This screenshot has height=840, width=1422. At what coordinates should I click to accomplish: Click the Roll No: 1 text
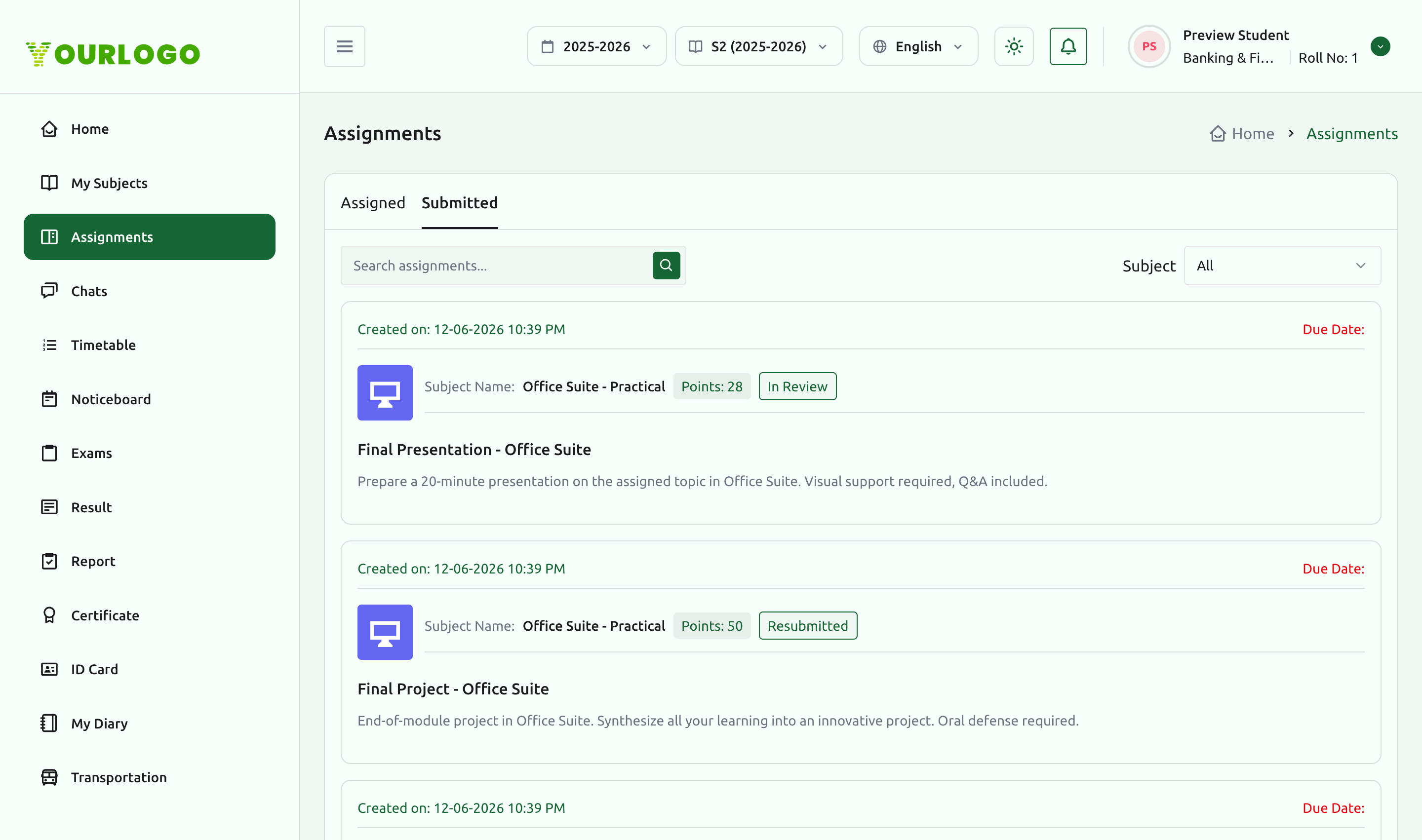[x=1328, y=58]
